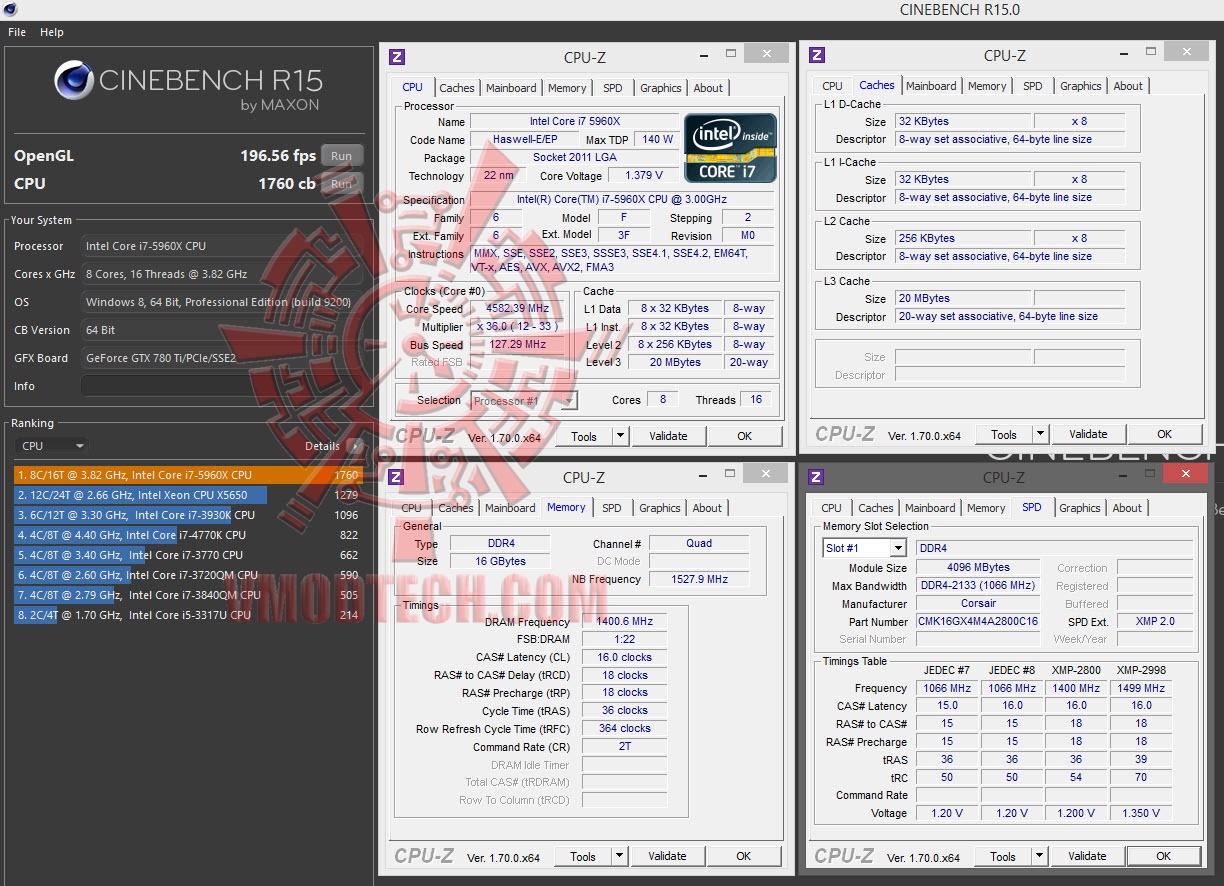Image resolution: width=1224 pixels, height=886 pixels.
Task: Click the GFX Board field GeForce GTX 780 Ti
Action: (221, 358)
